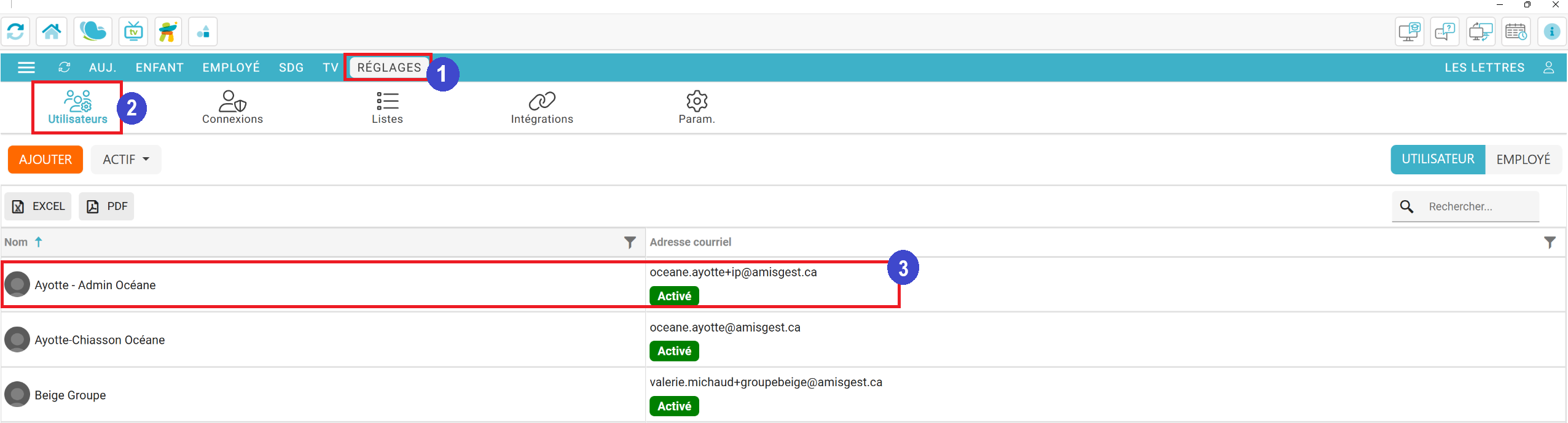The width and height of the screenshot is (1568, 423).
Task: Click the remote desktop screen-sharing icon
Action: point(1481,31)
